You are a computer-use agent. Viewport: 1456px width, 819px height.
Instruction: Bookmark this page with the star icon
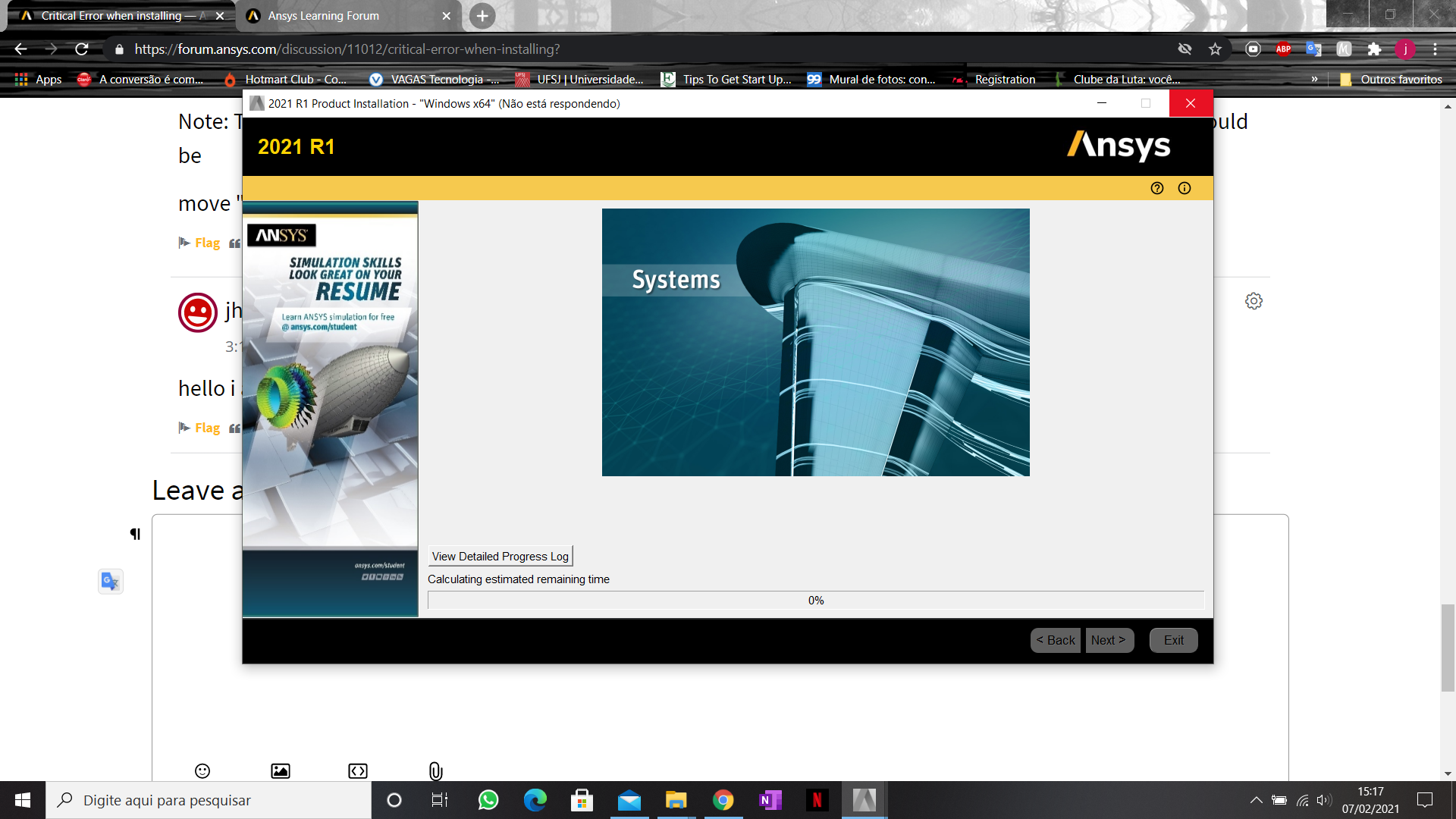click(1215, 49)
